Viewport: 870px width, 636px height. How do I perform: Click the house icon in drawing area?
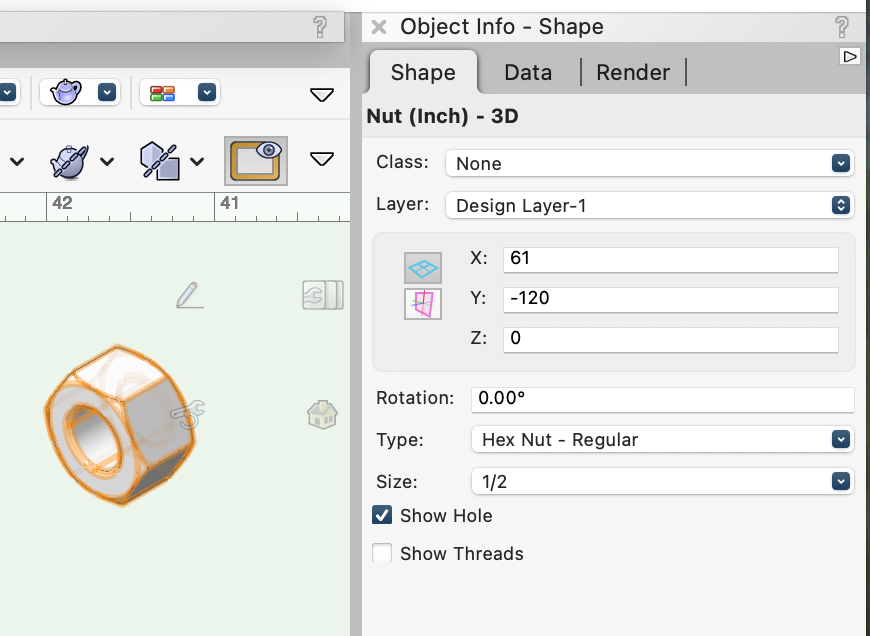click(x=322, y=414)
